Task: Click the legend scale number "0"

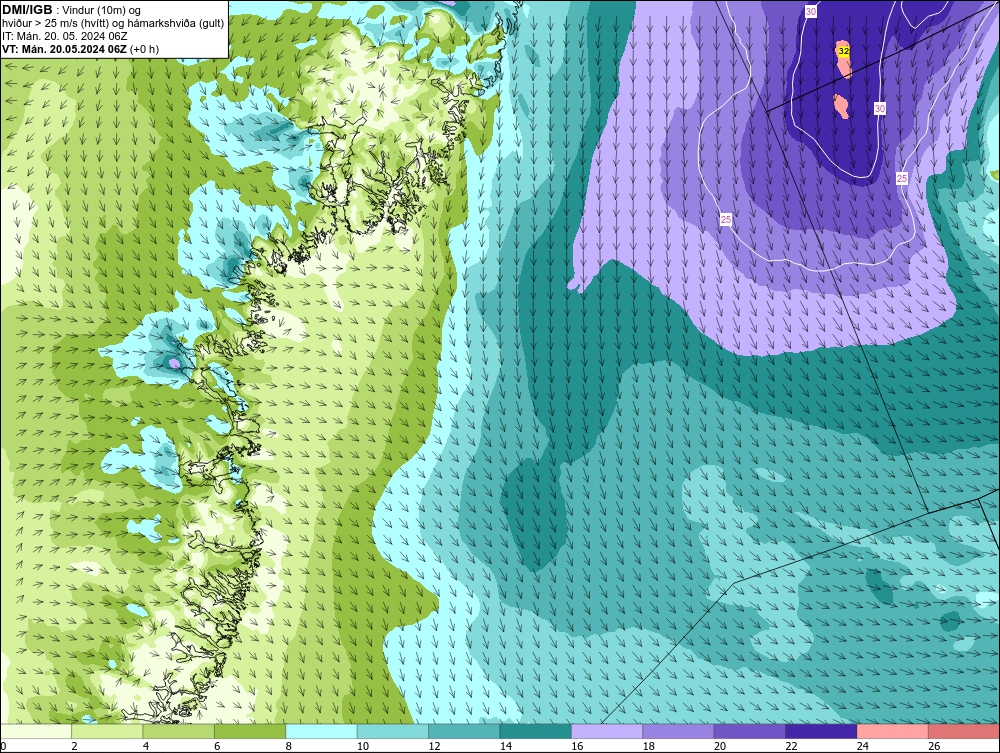Action: [x=3, y=746]
